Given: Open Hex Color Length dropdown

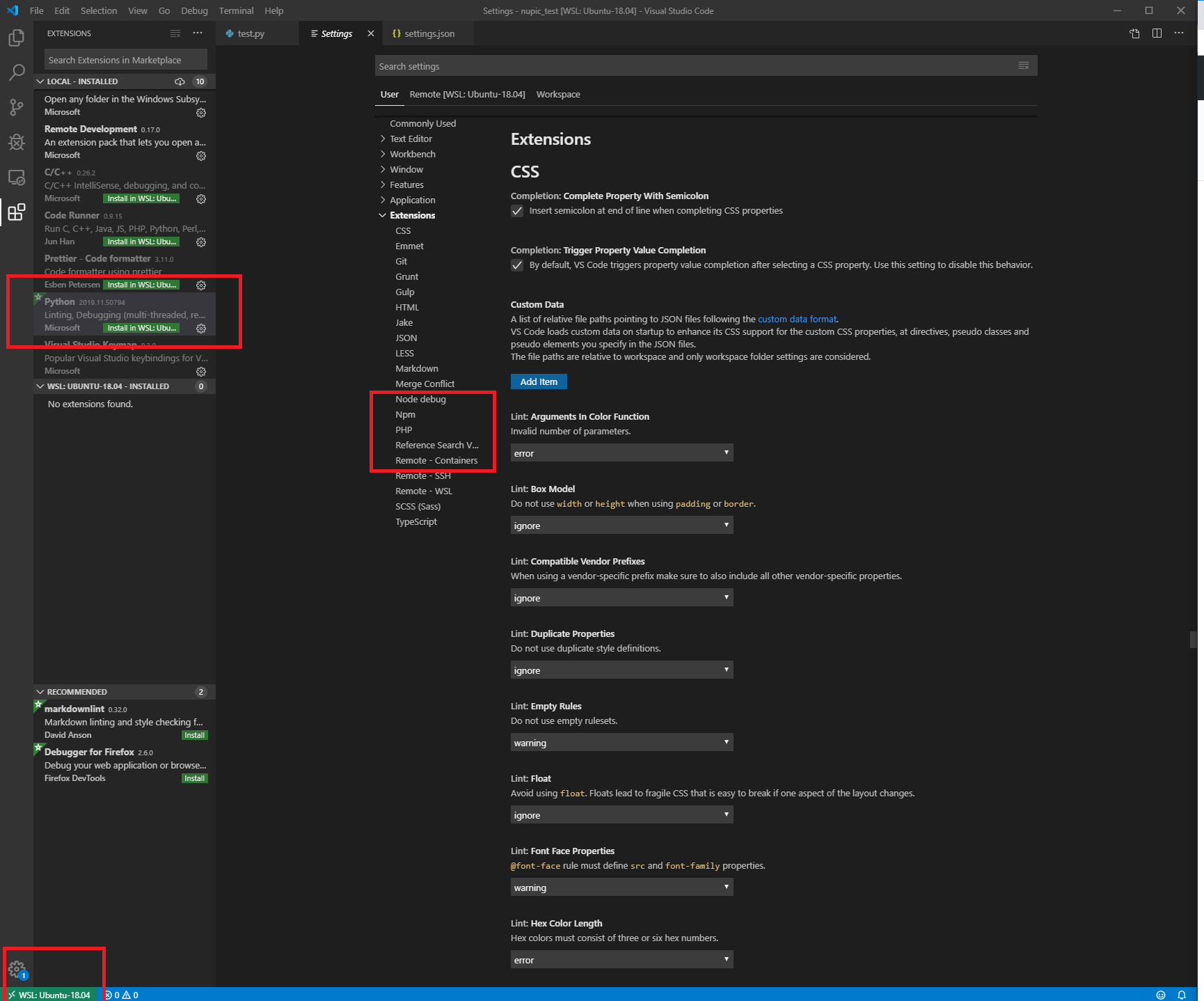Looking at the screenshot, I should 621,960.
